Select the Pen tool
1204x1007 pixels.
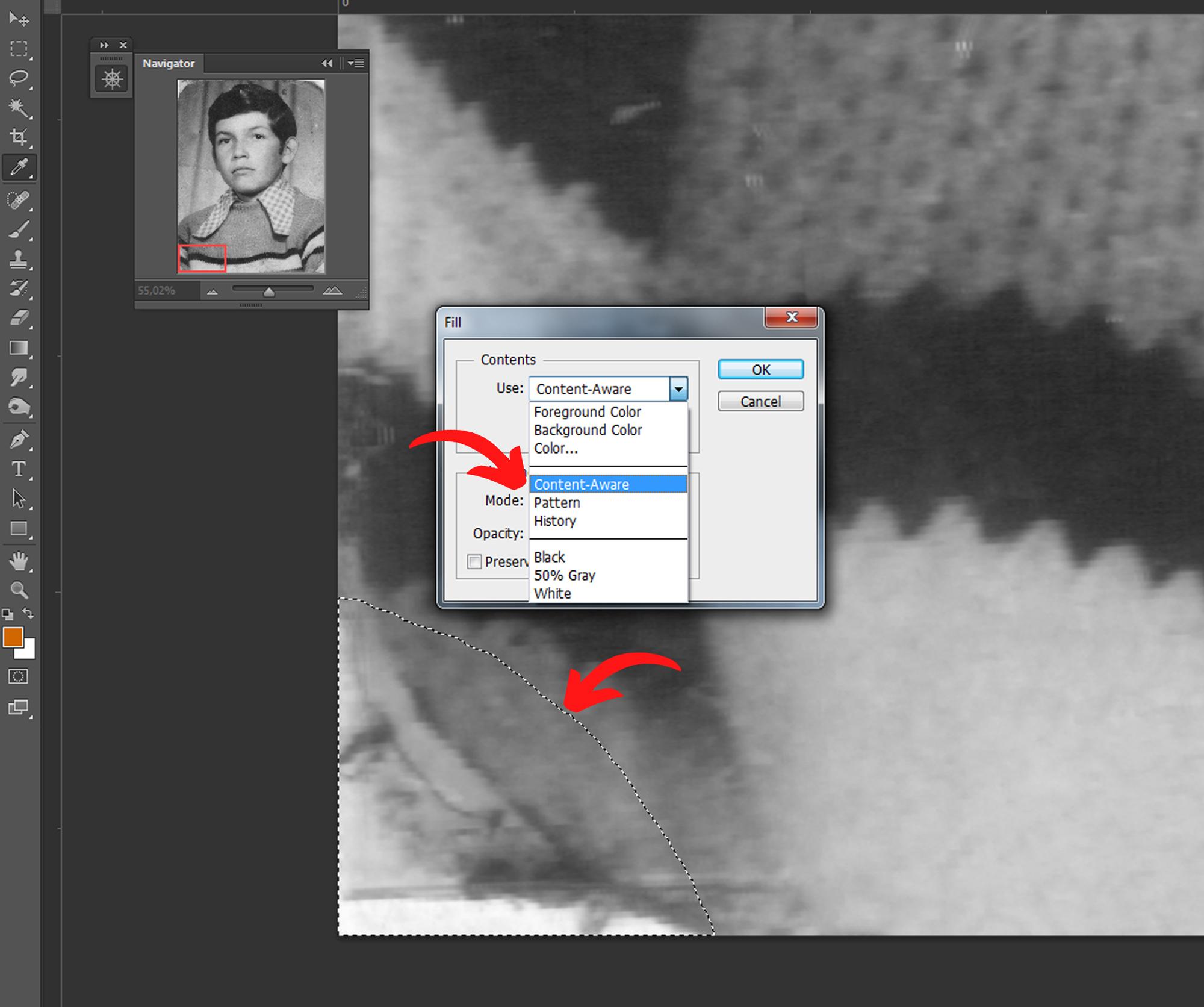pyautogui.click(x=18, y=440)
